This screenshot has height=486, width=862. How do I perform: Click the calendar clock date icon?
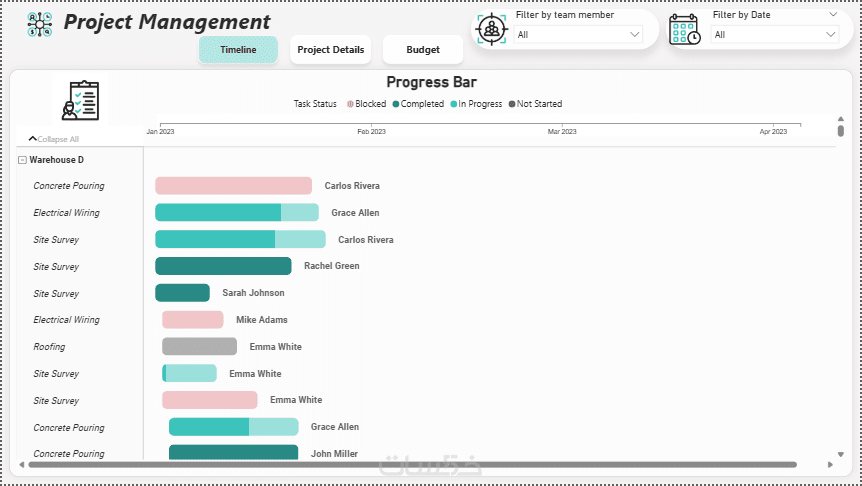pyautogui.click(x=684, y=29)
